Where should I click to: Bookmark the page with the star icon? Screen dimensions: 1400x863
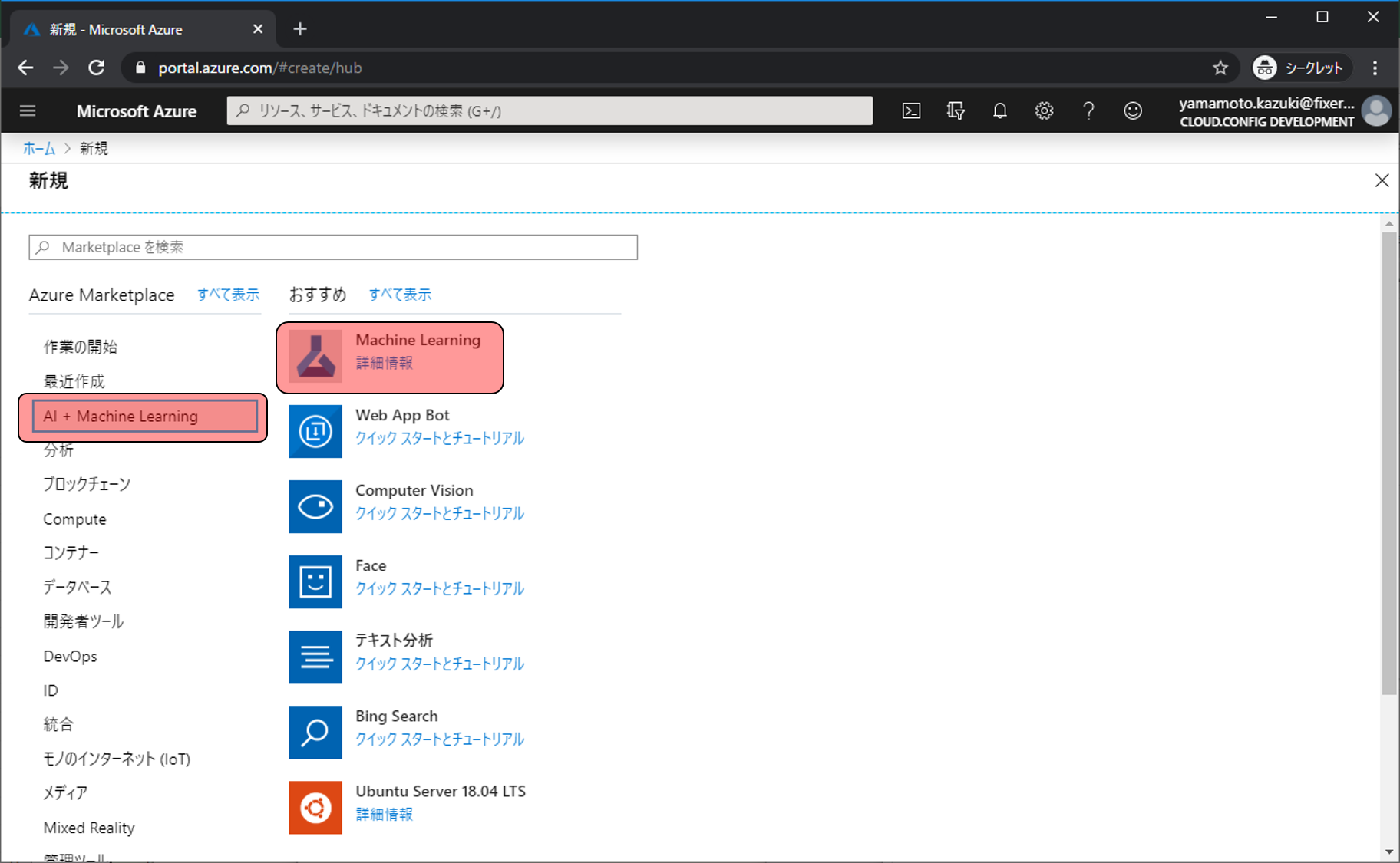[x=1220, y=68]
